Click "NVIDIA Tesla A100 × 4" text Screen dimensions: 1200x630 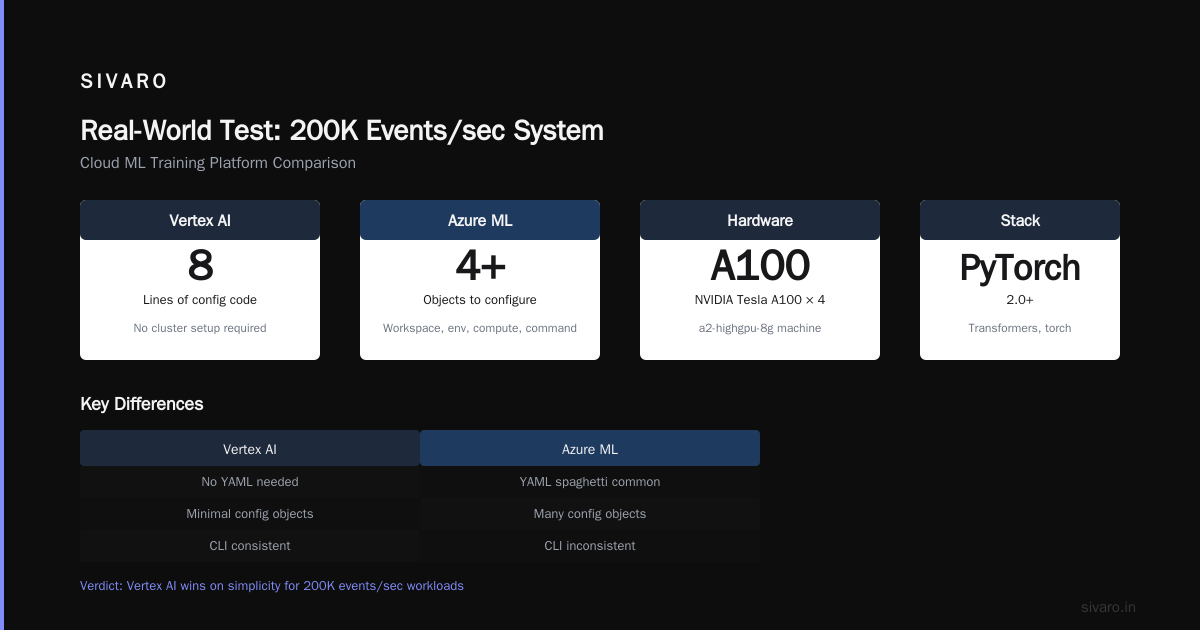760,300
